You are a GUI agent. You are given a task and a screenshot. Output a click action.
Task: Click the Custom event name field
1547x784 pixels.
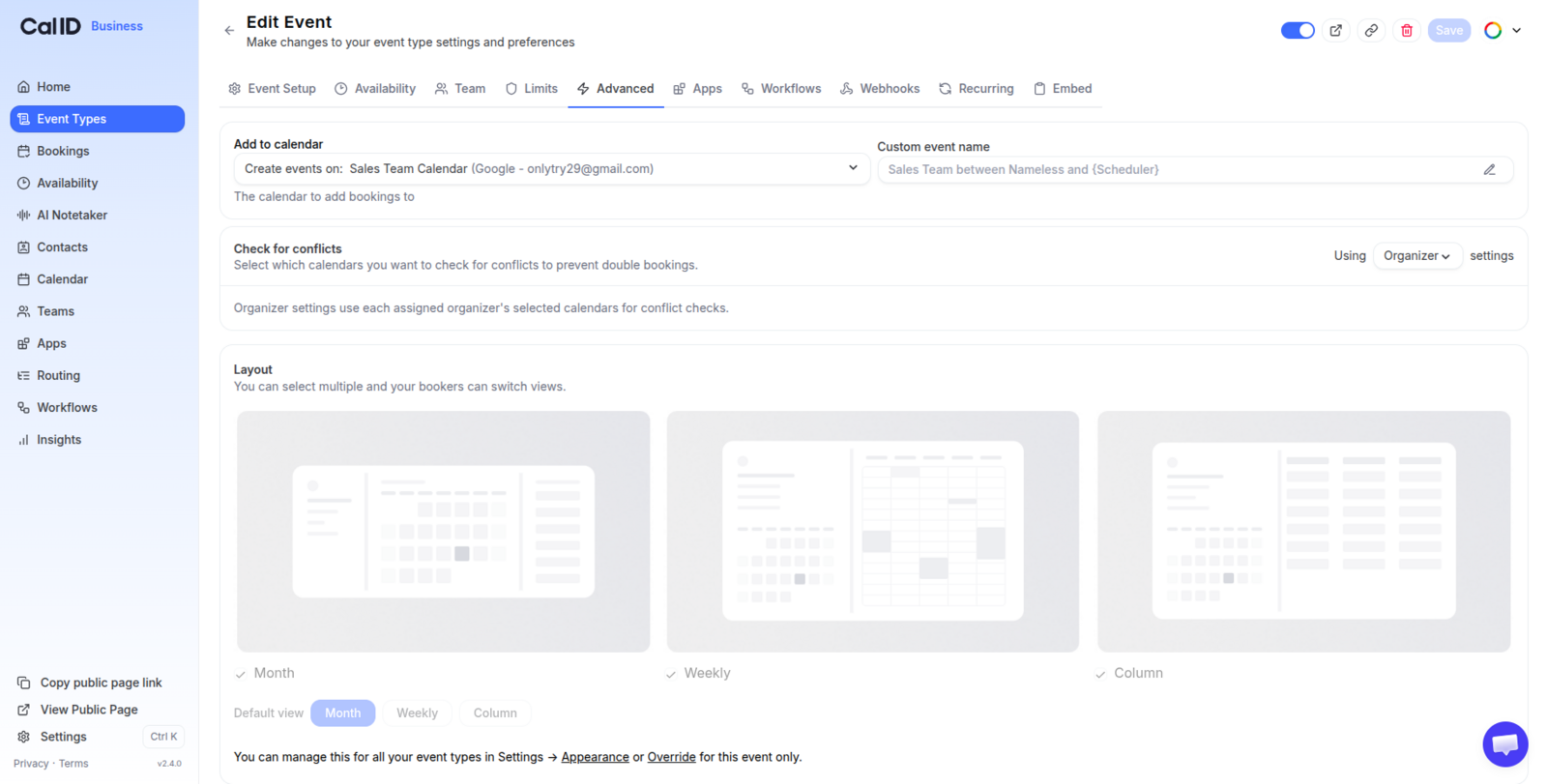pyautogui.click(x=1195, y=169)
